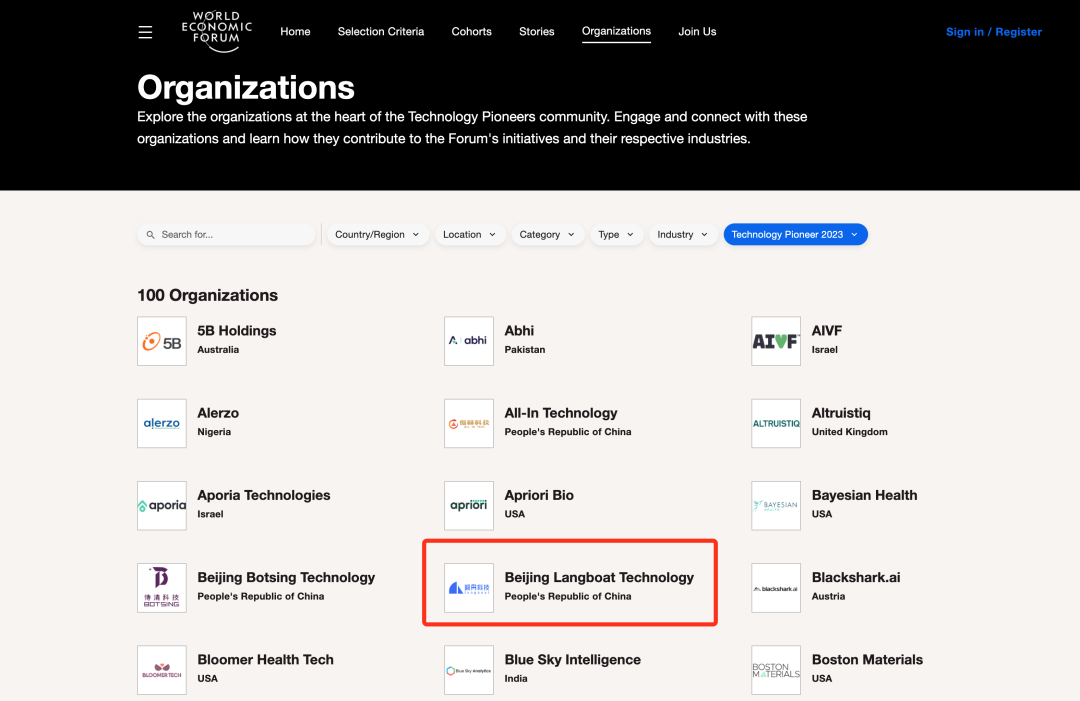Open the AIVF logo tile
Screen dimensions: 1080x701
pyautogui.click(x=776, y=341)
